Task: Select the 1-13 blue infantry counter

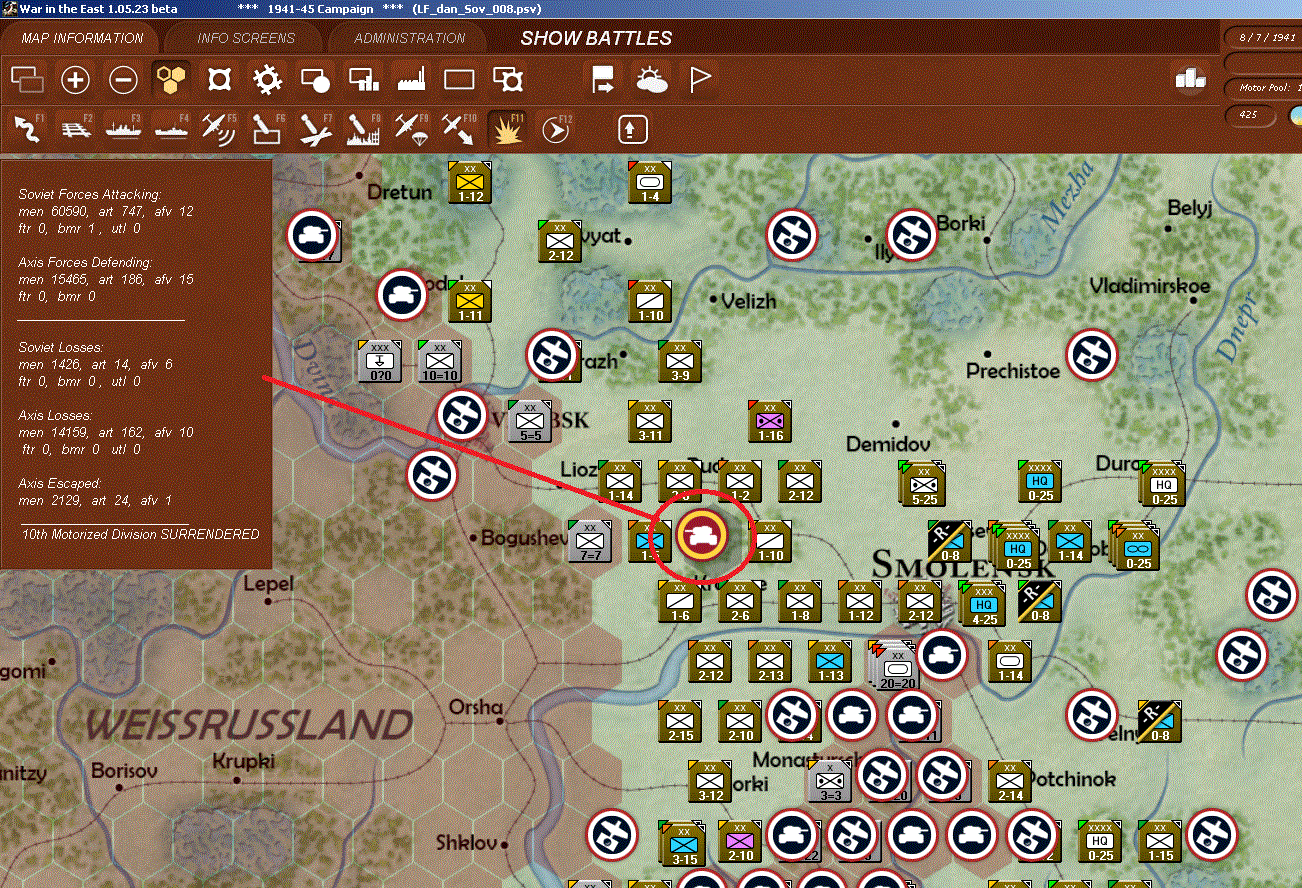Action: pos(830,660)
